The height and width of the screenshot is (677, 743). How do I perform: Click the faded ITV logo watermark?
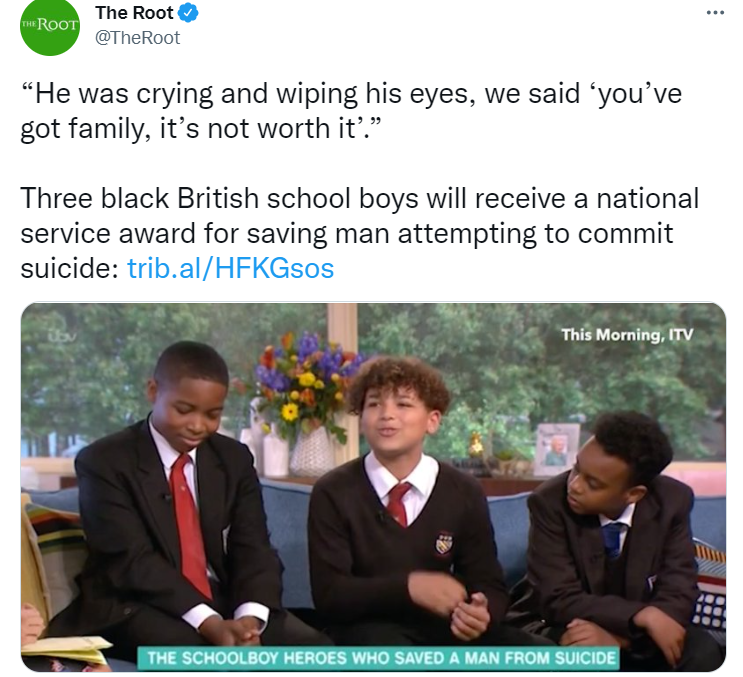tap(61, 336)
